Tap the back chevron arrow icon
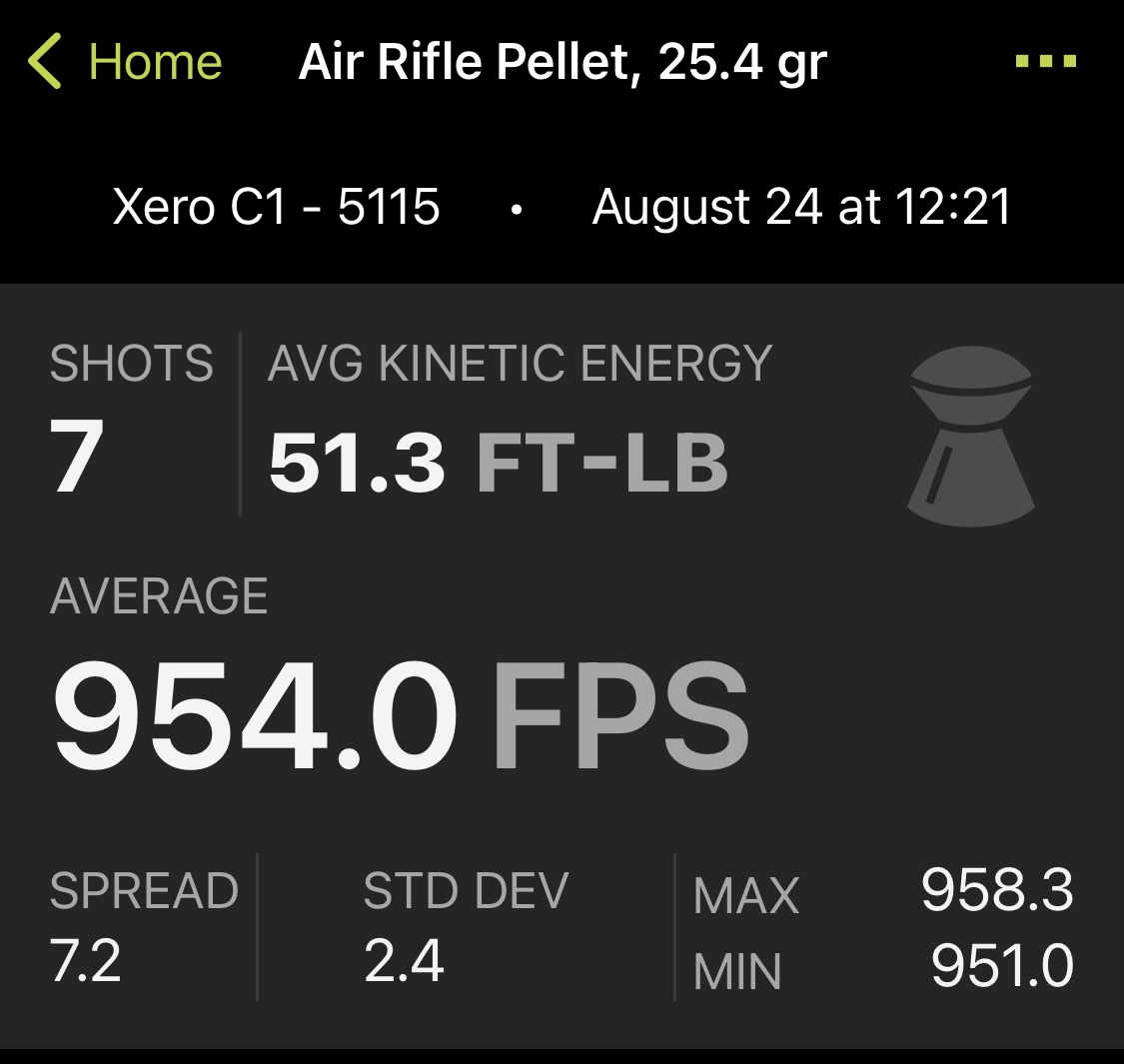 click(44, 61)
